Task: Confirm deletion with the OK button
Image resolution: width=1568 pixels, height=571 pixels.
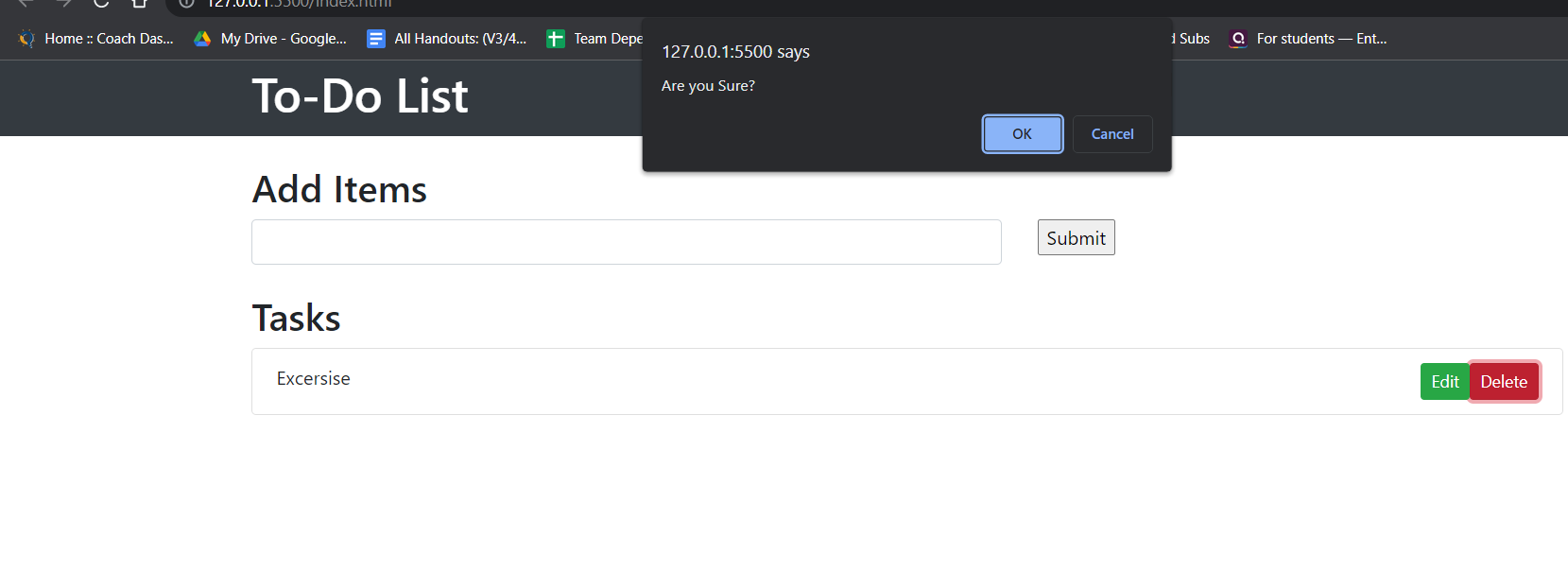Action: [x=1022, y=134]
